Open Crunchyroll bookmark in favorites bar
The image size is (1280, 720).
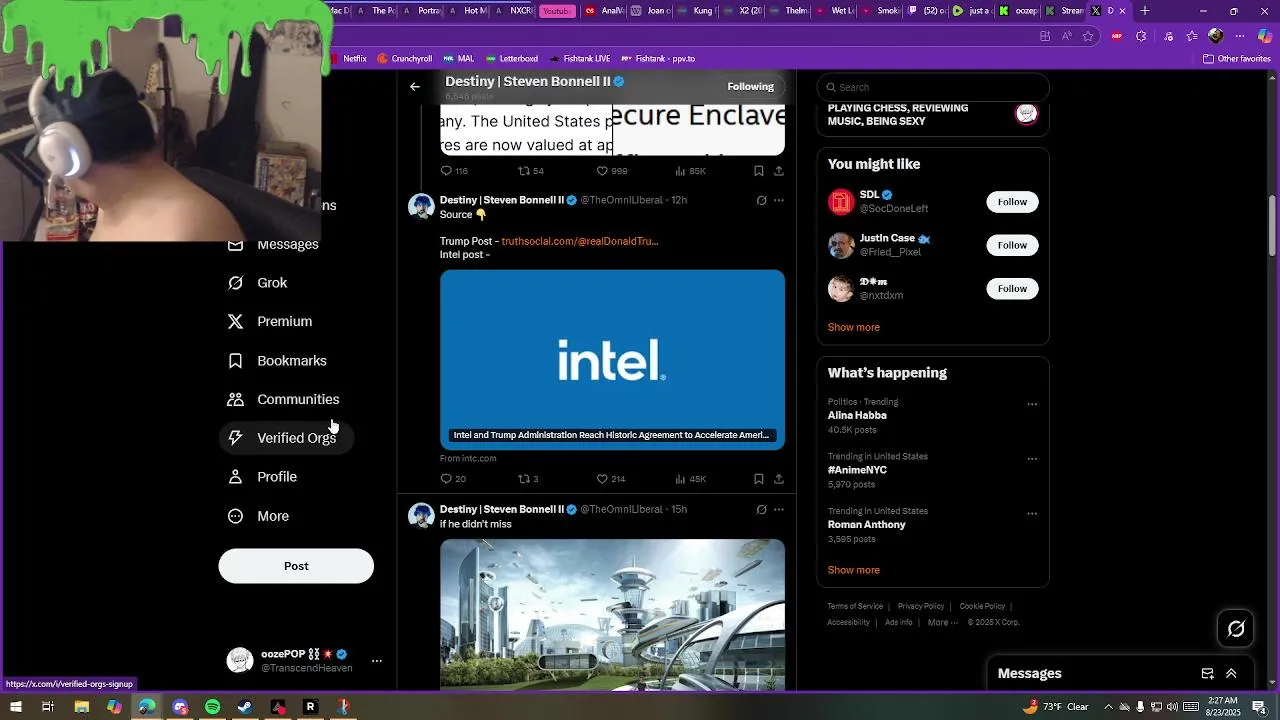[405, 59]
